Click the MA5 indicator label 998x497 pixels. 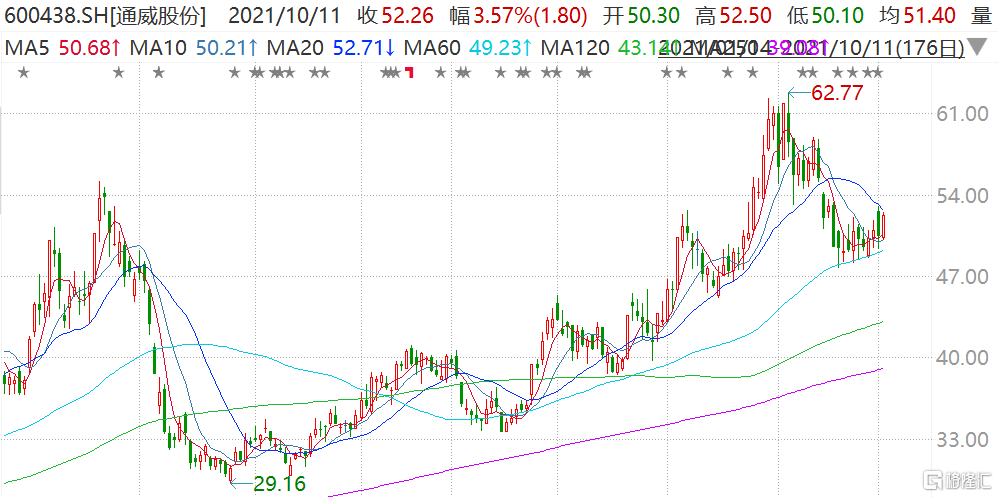[28, 46]
